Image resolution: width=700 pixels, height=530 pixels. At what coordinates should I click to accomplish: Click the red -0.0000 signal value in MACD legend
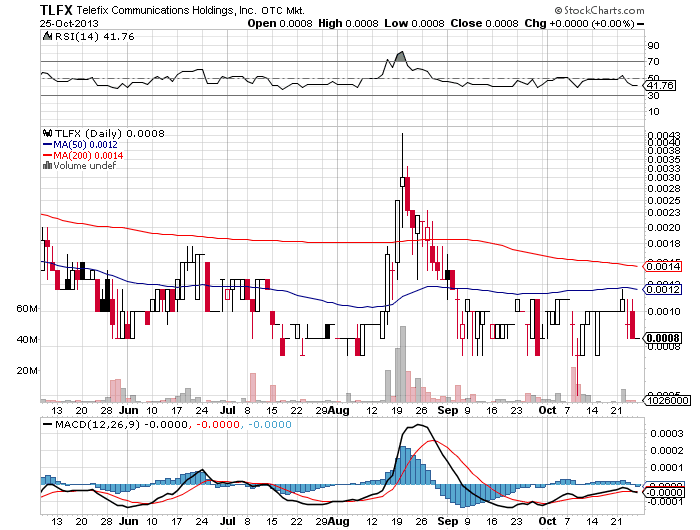click(217, 424)
